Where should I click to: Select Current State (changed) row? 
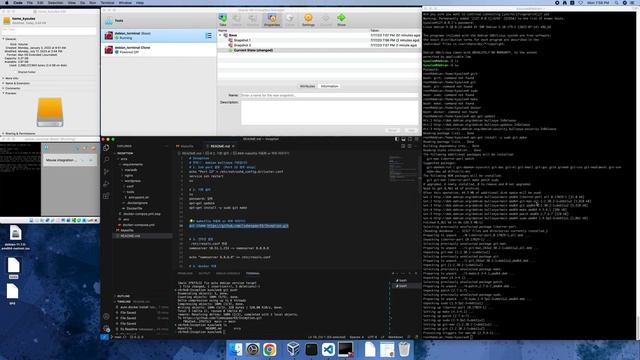(319, 50)
